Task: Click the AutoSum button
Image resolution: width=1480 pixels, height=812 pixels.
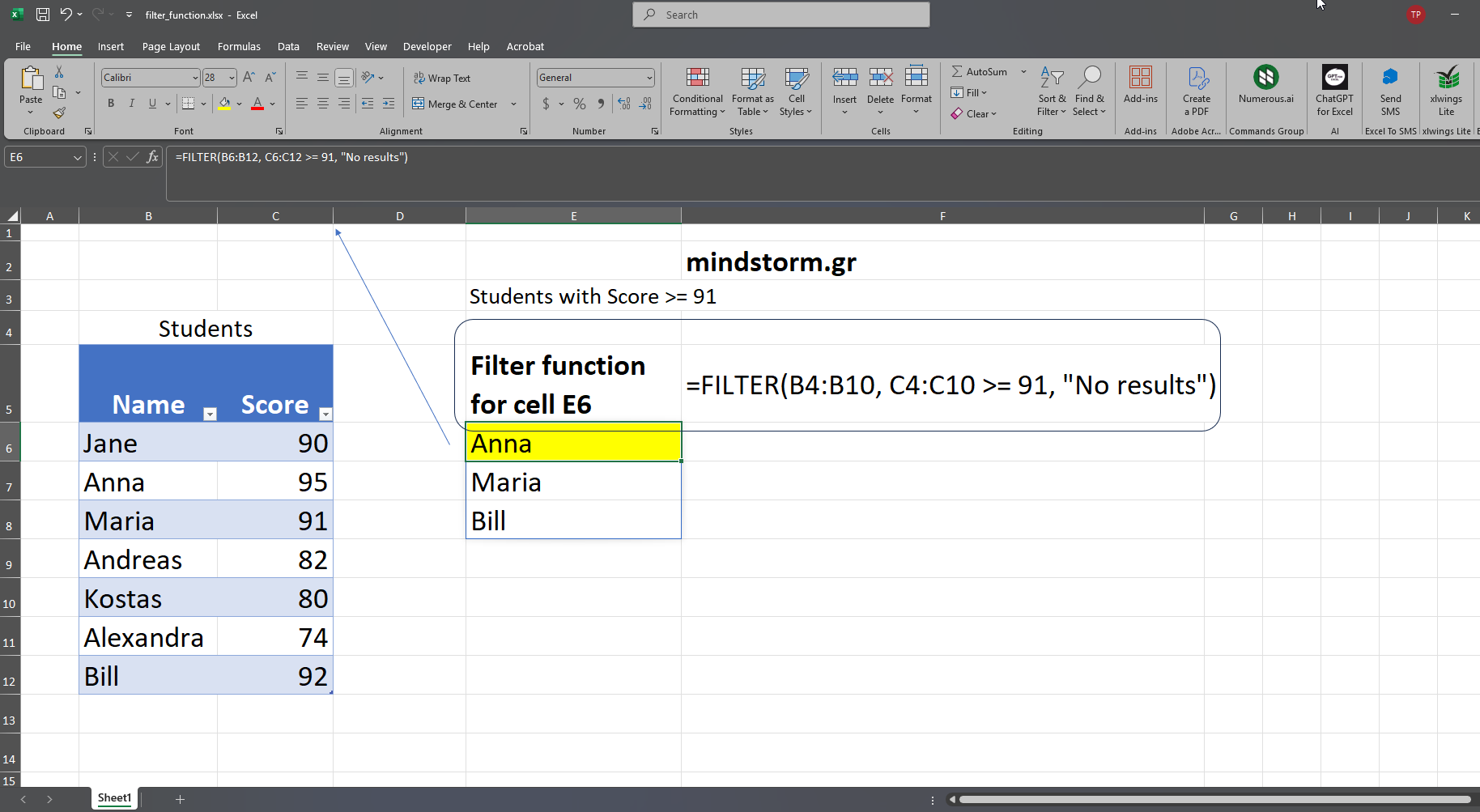Action: 980,72
